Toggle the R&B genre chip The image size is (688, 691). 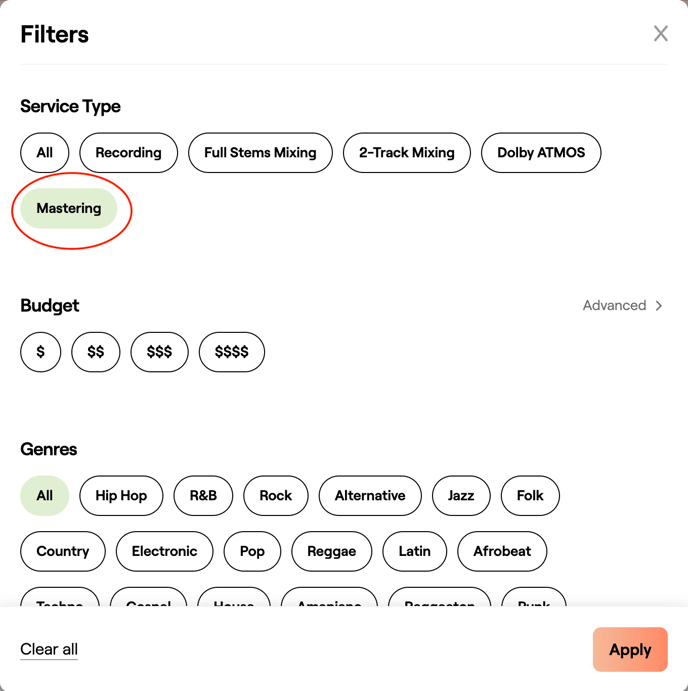point(203,496)
